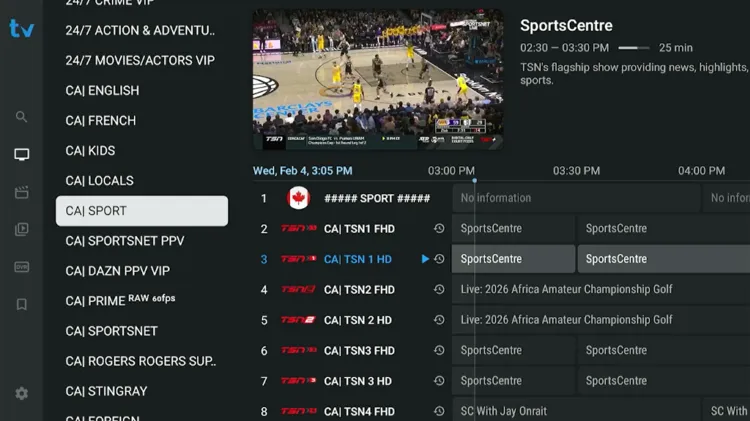
Task: Open the search icon in sidebar
Action: (x=21, y=117)
